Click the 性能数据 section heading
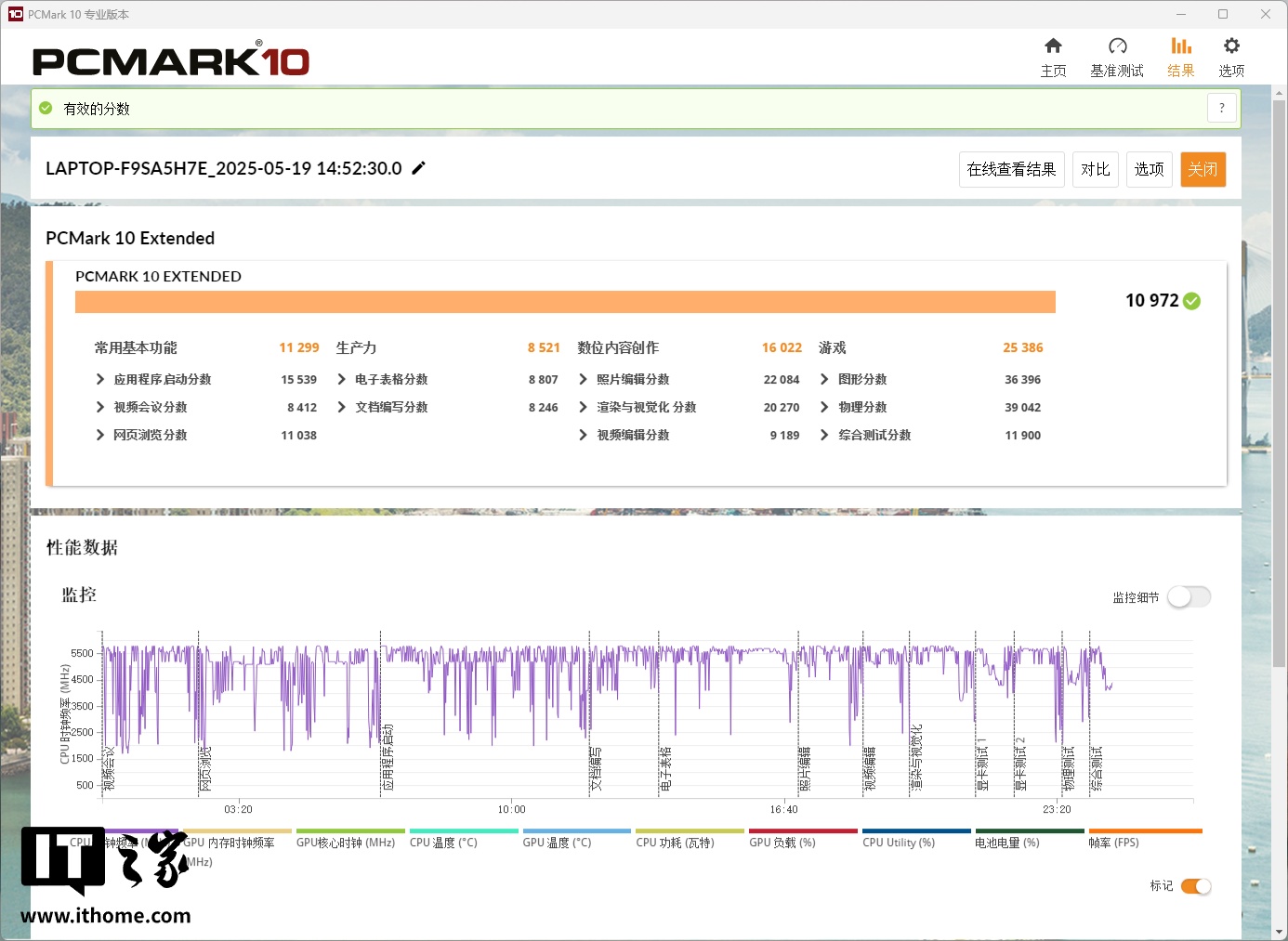This screenshot has height=941, width=1288. 82,547
